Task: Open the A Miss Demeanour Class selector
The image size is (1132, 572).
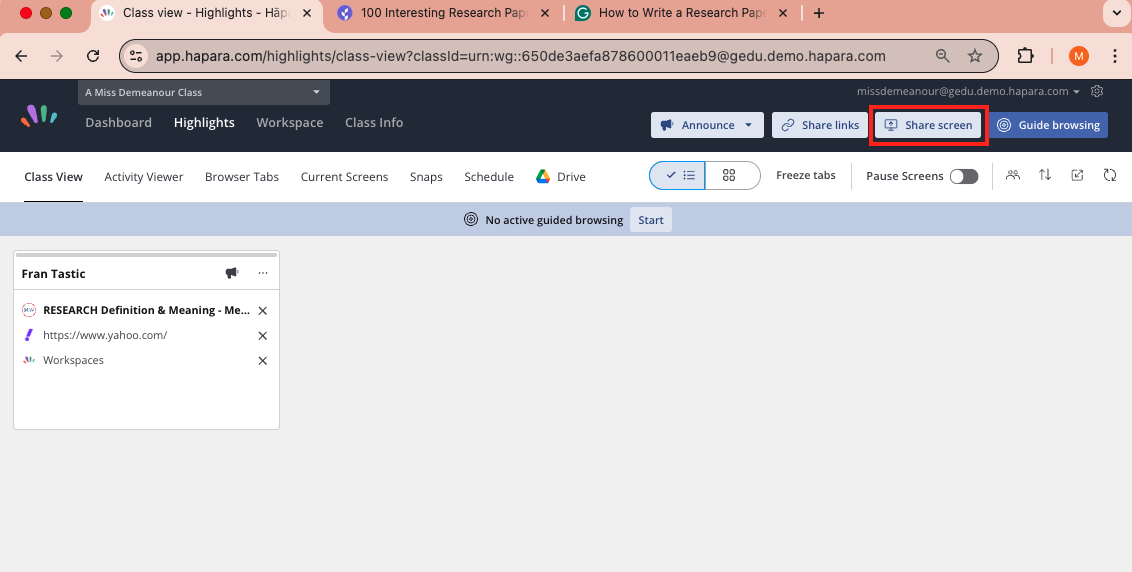Action: [204, 92]
